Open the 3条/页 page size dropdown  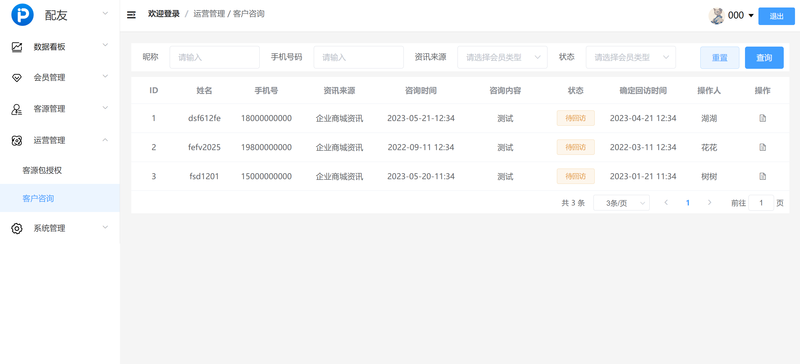click(621, 203)
